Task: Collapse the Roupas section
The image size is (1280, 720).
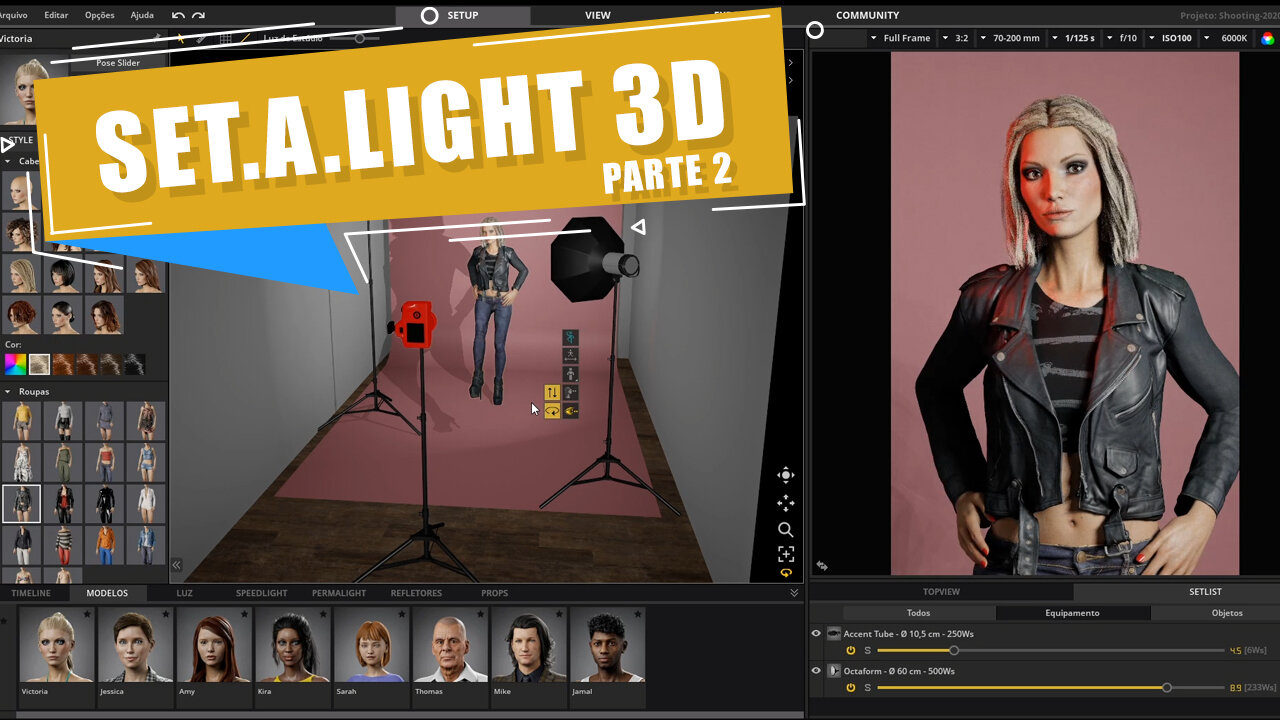Action: click(8, 392)
